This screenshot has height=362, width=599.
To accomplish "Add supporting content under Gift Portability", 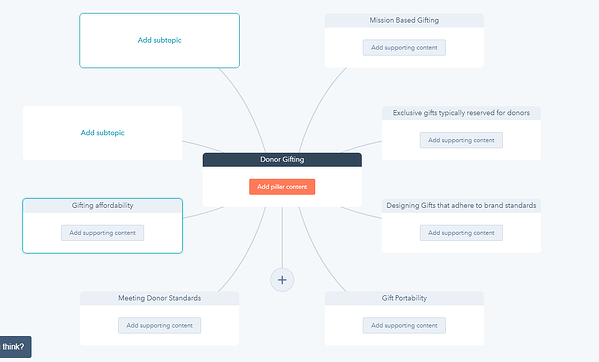I will (x=404, y=325).
